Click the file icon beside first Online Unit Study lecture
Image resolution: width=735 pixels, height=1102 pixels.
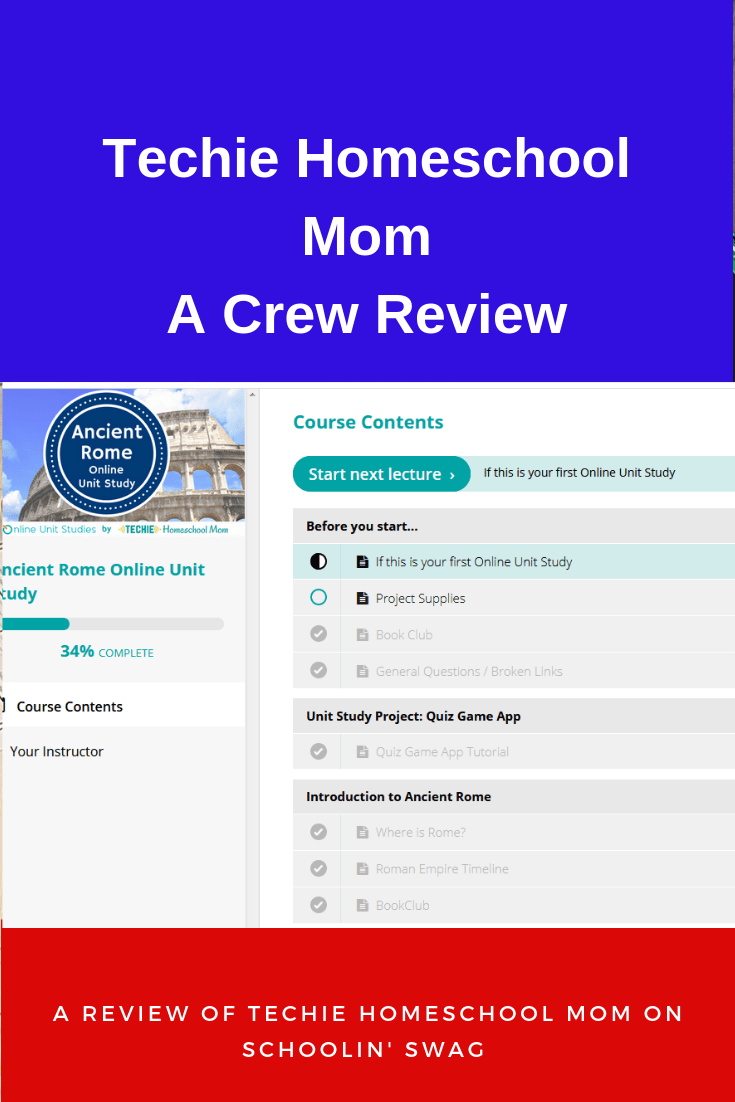(x=362, y=562)
